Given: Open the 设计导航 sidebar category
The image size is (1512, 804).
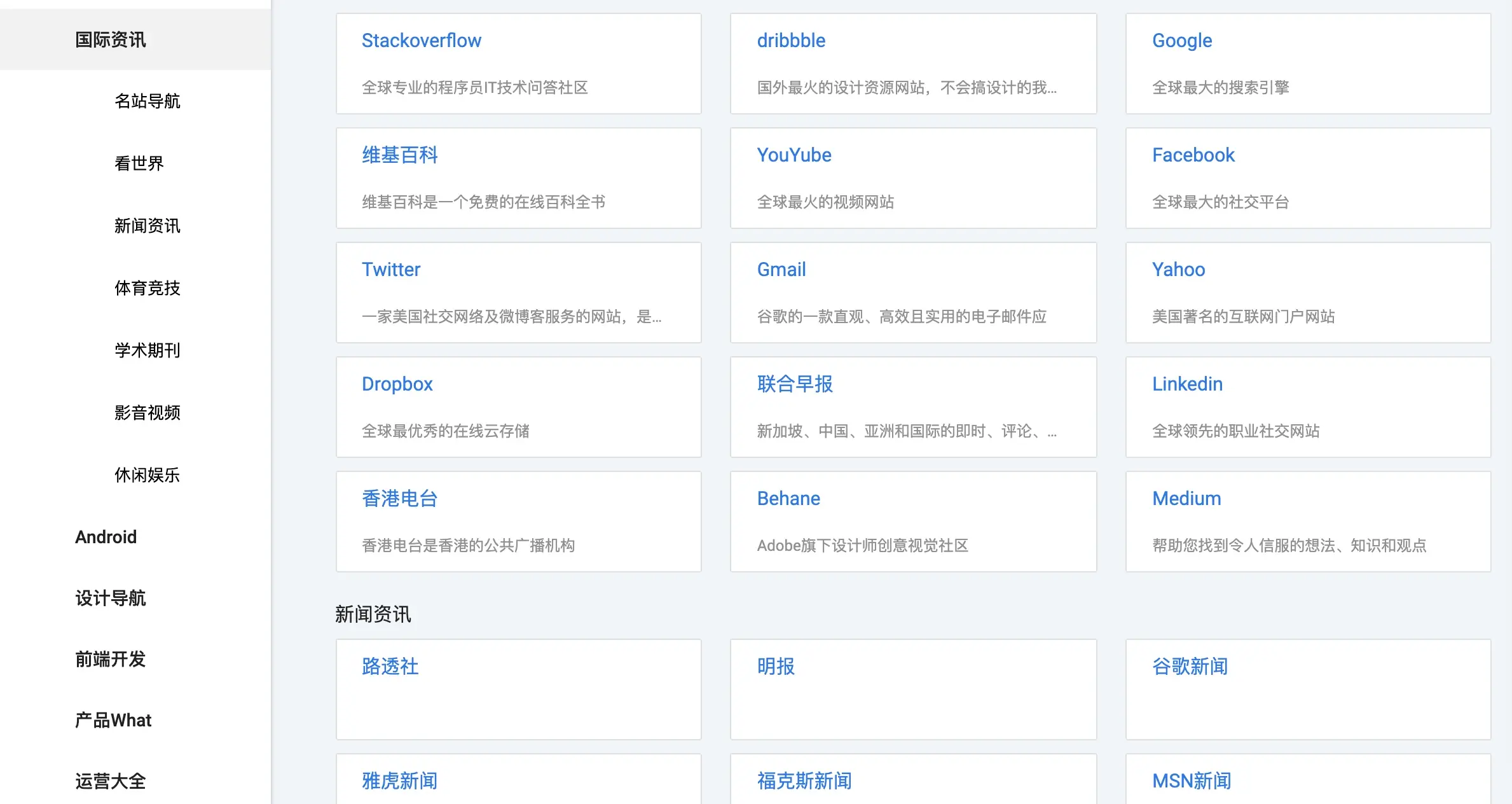Looking at the screenshot, I should tap(111, 598).
